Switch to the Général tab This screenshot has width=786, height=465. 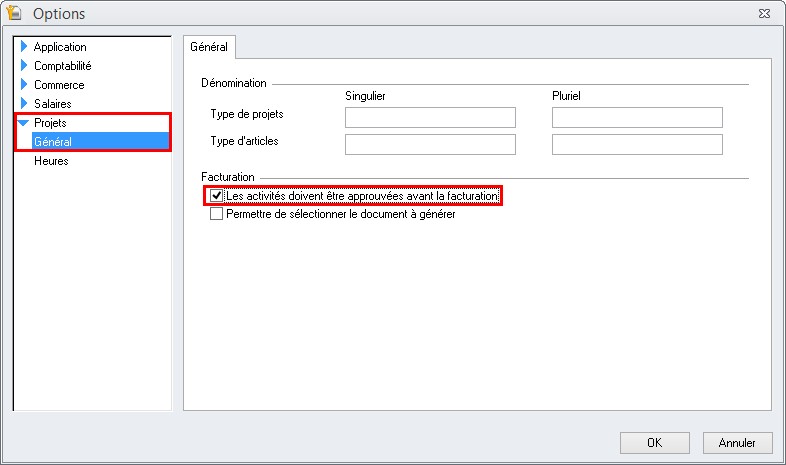(x=209, y=47)
